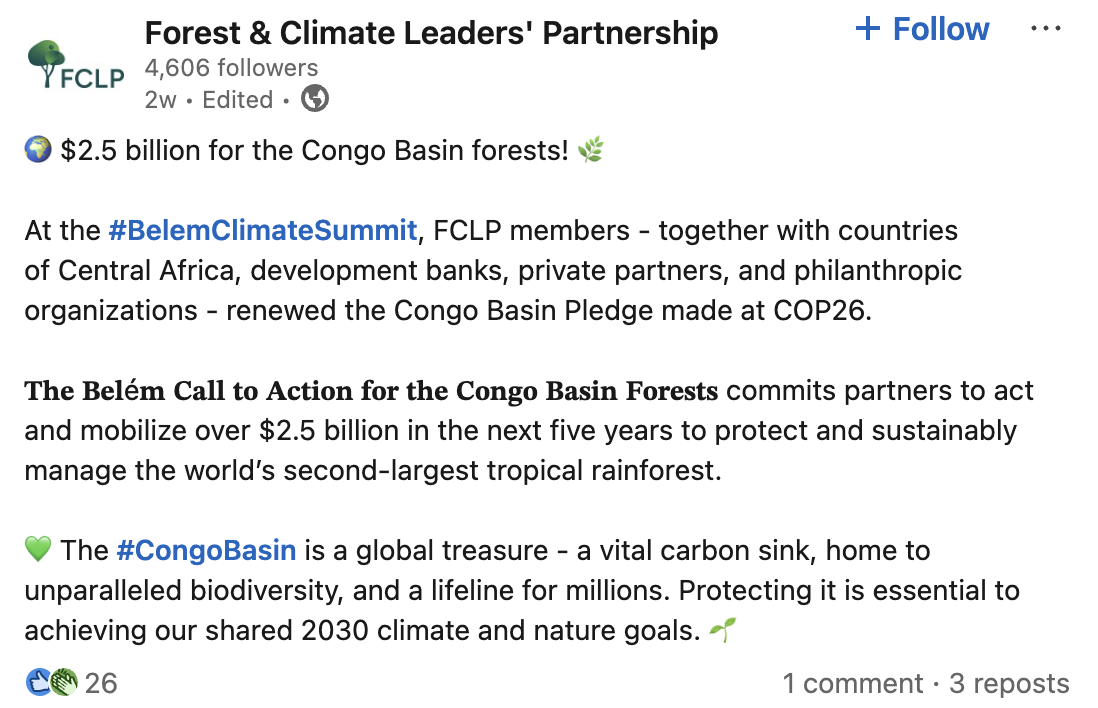Click the green heart emoji before #CongoBasin
Screen dimensions: 1098x708
click(38, 550)
